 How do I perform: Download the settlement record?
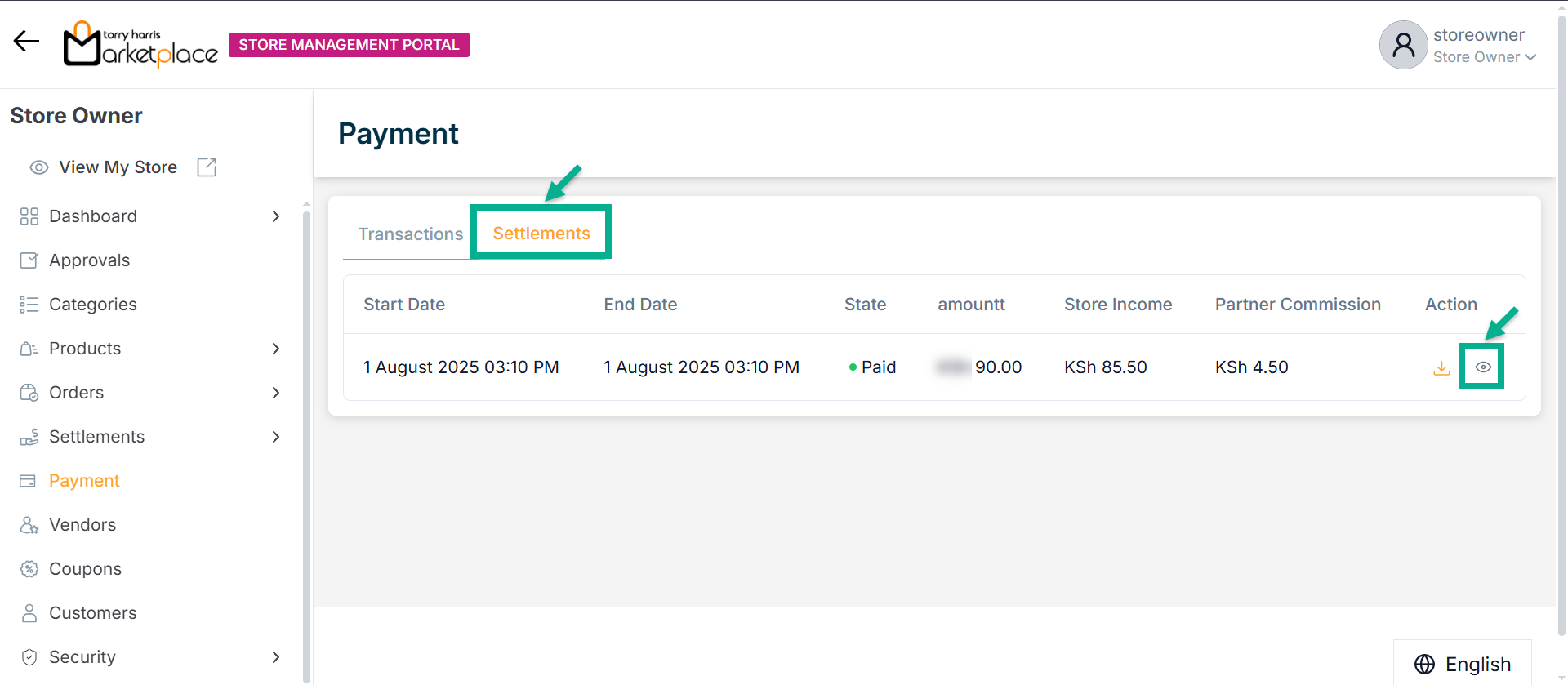1441,368
